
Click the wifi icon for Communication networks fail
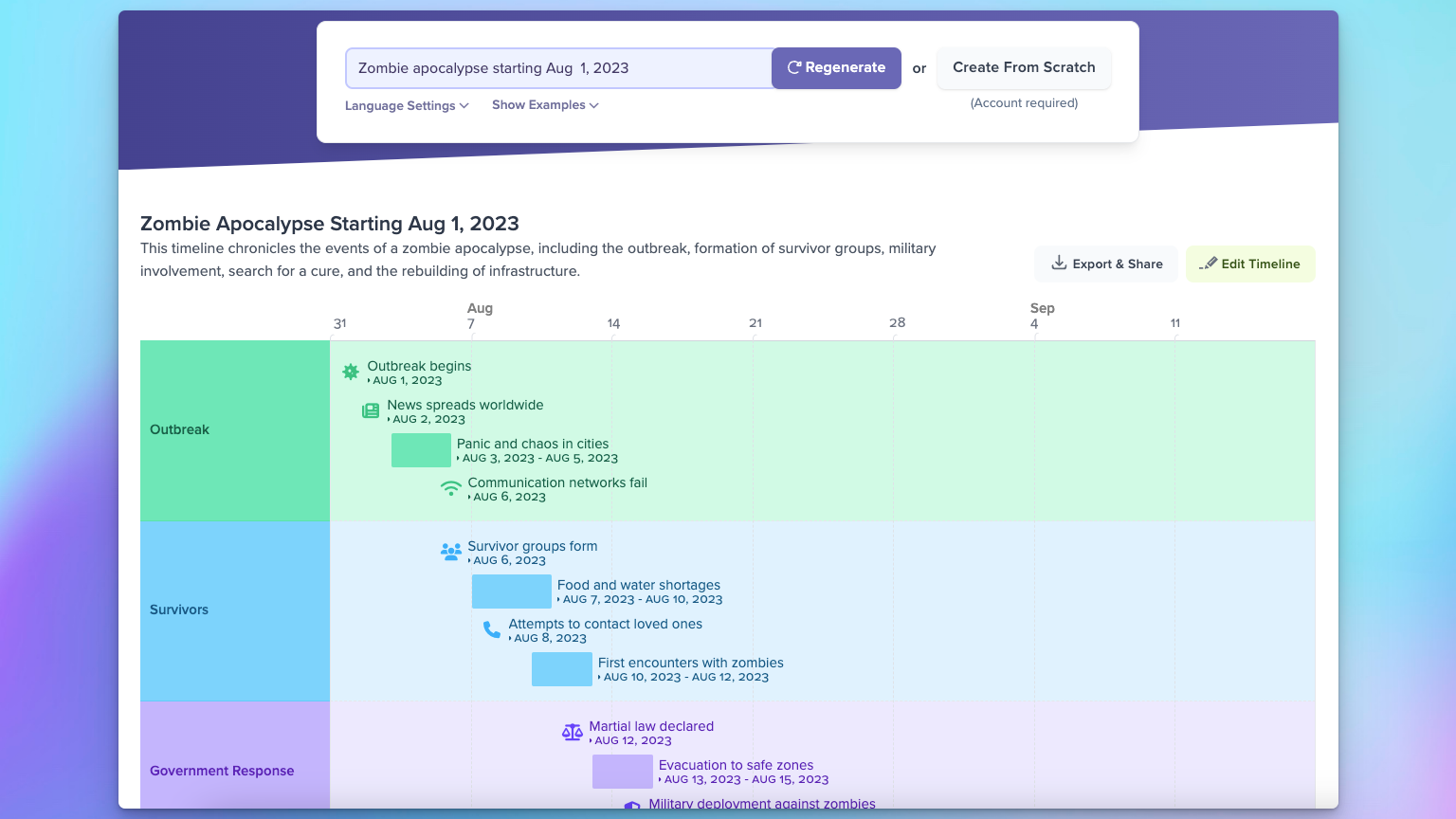tap(451, 488)
